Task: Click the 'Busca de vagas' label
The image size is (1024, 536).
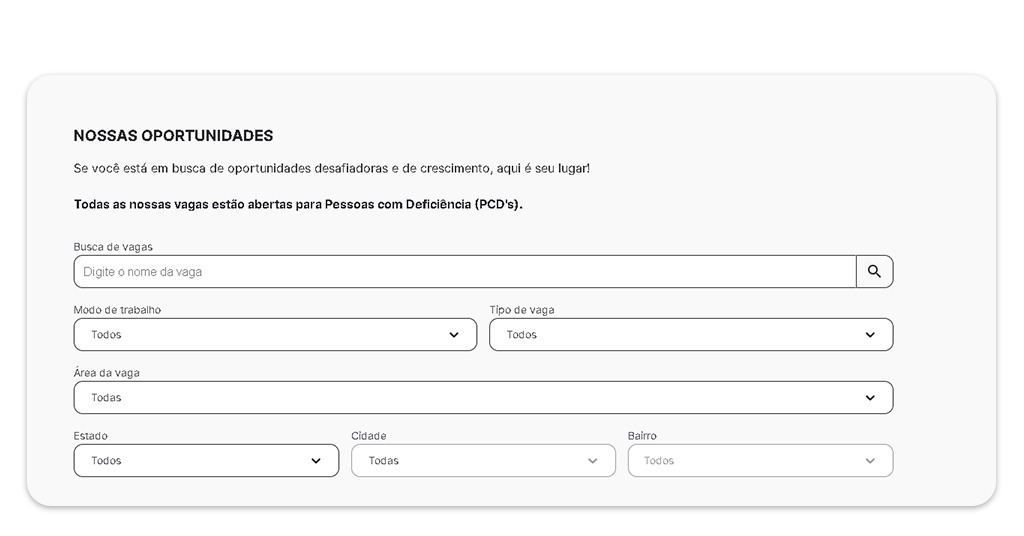Action: (x=113, y=247)
